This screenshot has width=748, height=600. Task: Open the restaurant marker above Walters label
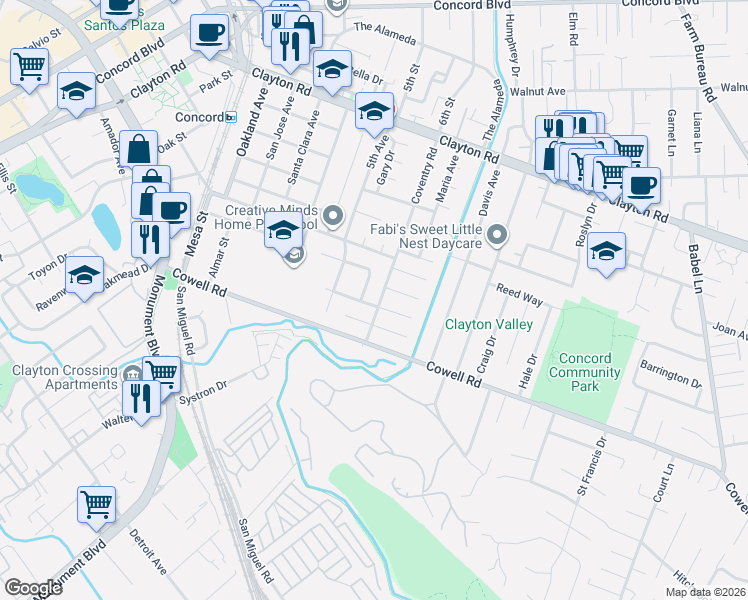[x=142, y=400]
